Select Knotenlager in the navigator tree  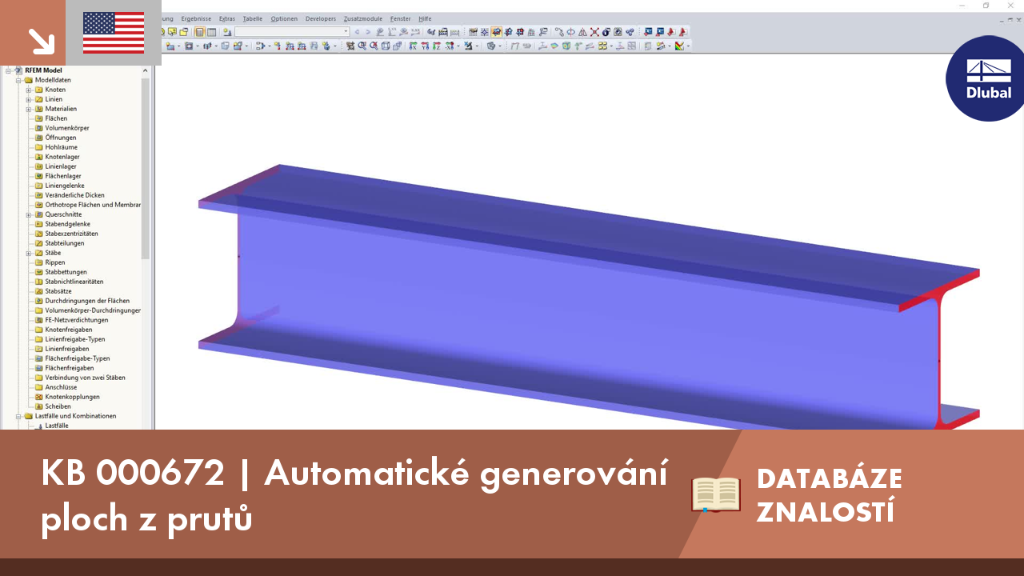(x=62, y=157)
